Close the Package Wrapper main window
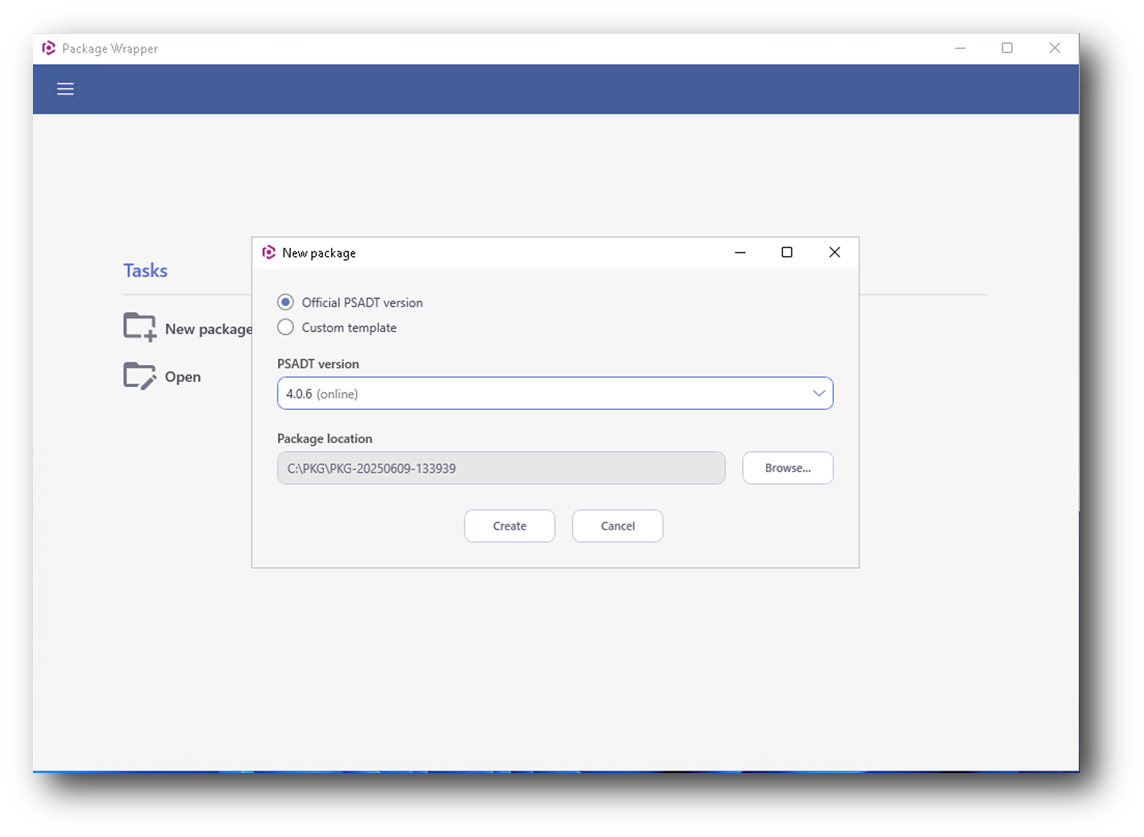This screenshot has height=837, width=1144. click(1055, 48)
